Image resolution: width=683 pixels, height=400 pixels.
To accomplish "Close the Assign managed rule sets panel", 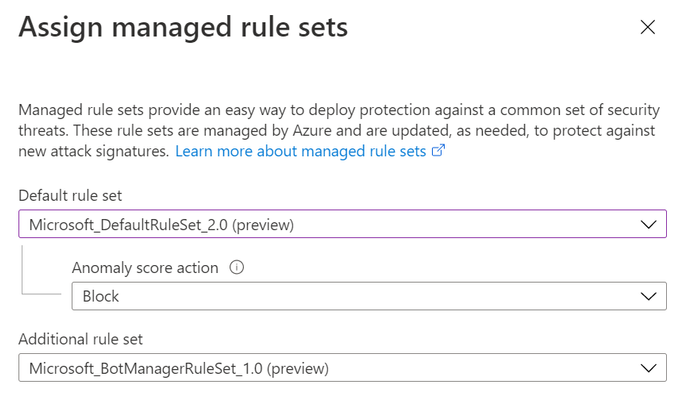I will pyautogui.click(x=648, y=27).
